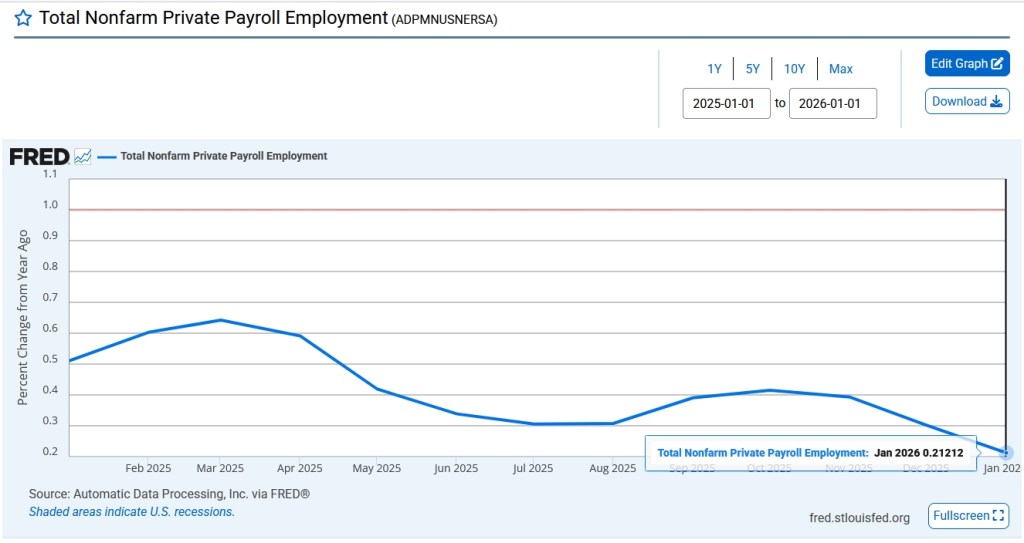The image size is (1024, 543).
Task: Click the end date field showing 2026-01-01
Action: click(832, 103)
